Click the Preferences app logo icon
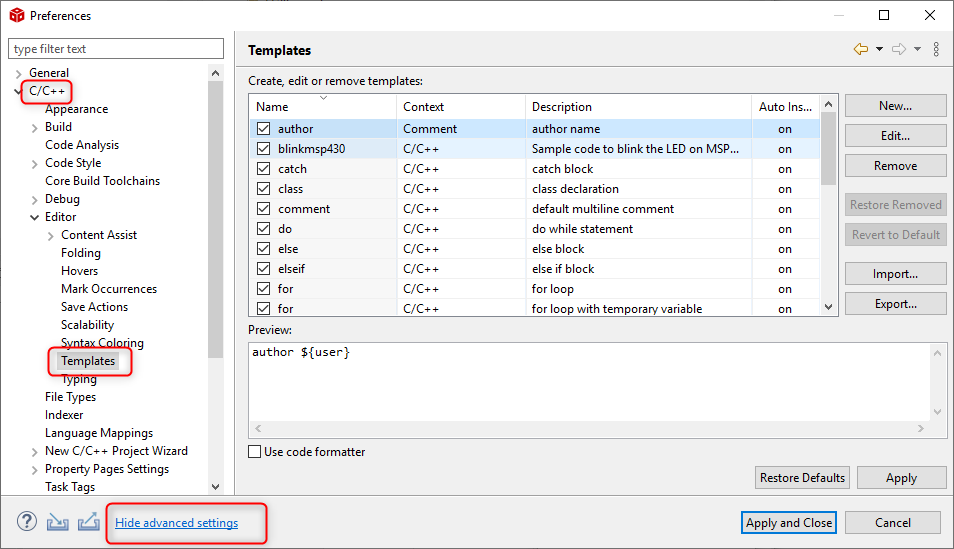Viewport: 954px width, 549px height. 17,15
